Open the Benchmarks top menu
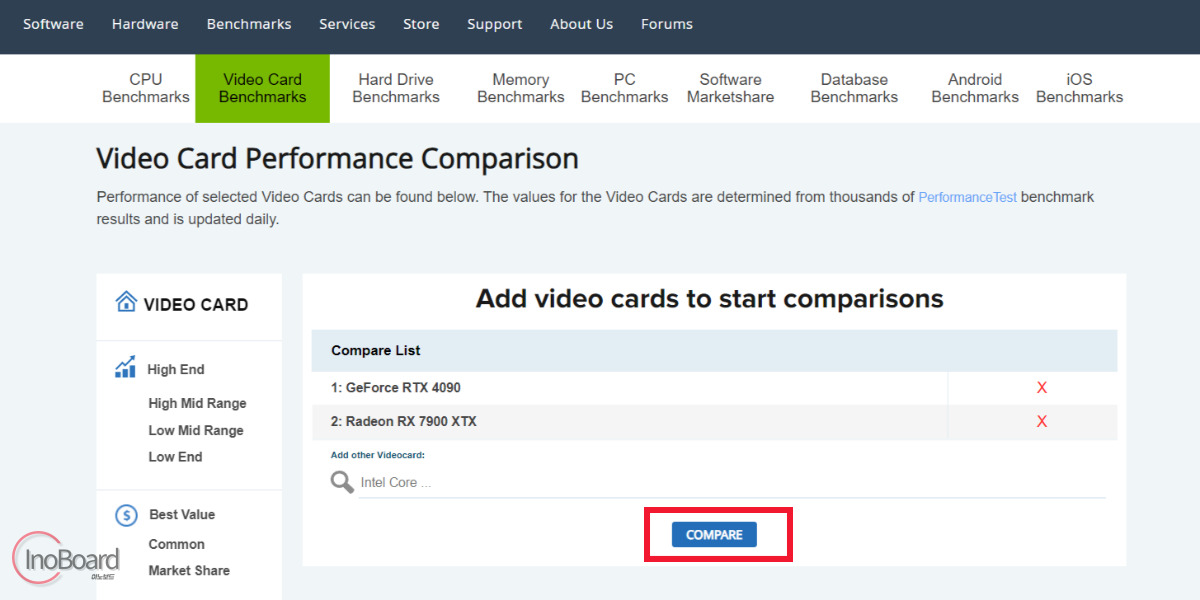Viewport: 1200px width, 600px height. [249, 24]
